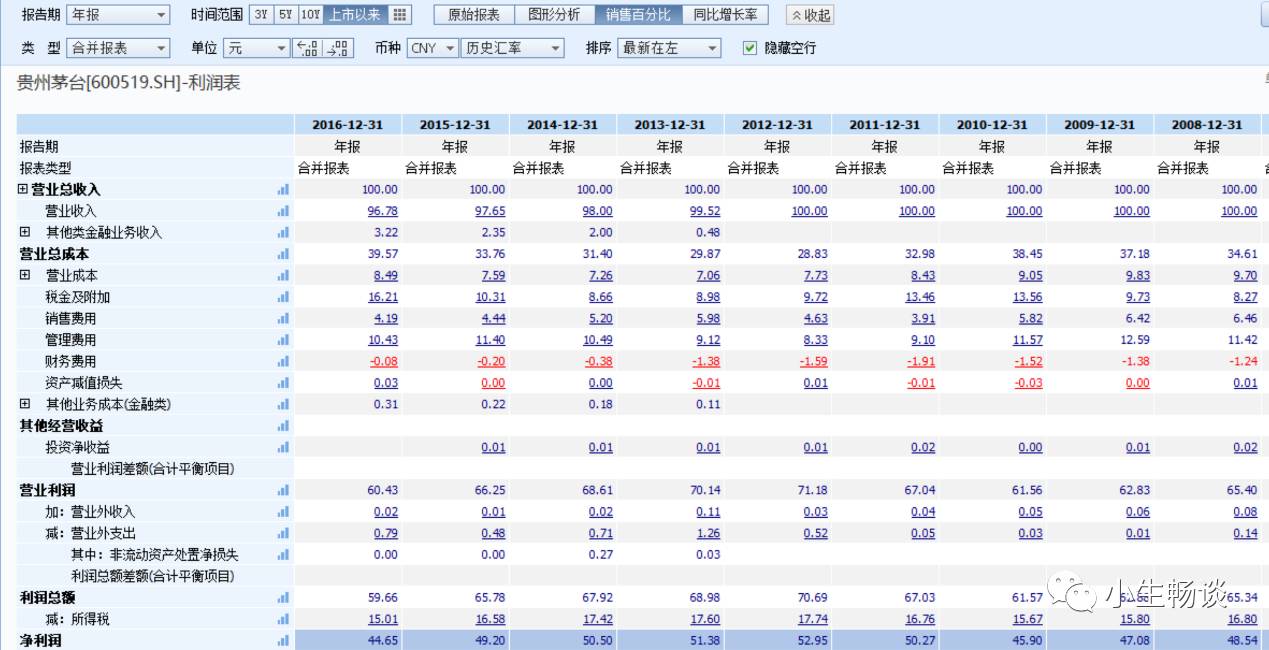Open chart icon for 其他类金融业务收入 row
Screen dimensions: 1269x650
pos(283,232)
